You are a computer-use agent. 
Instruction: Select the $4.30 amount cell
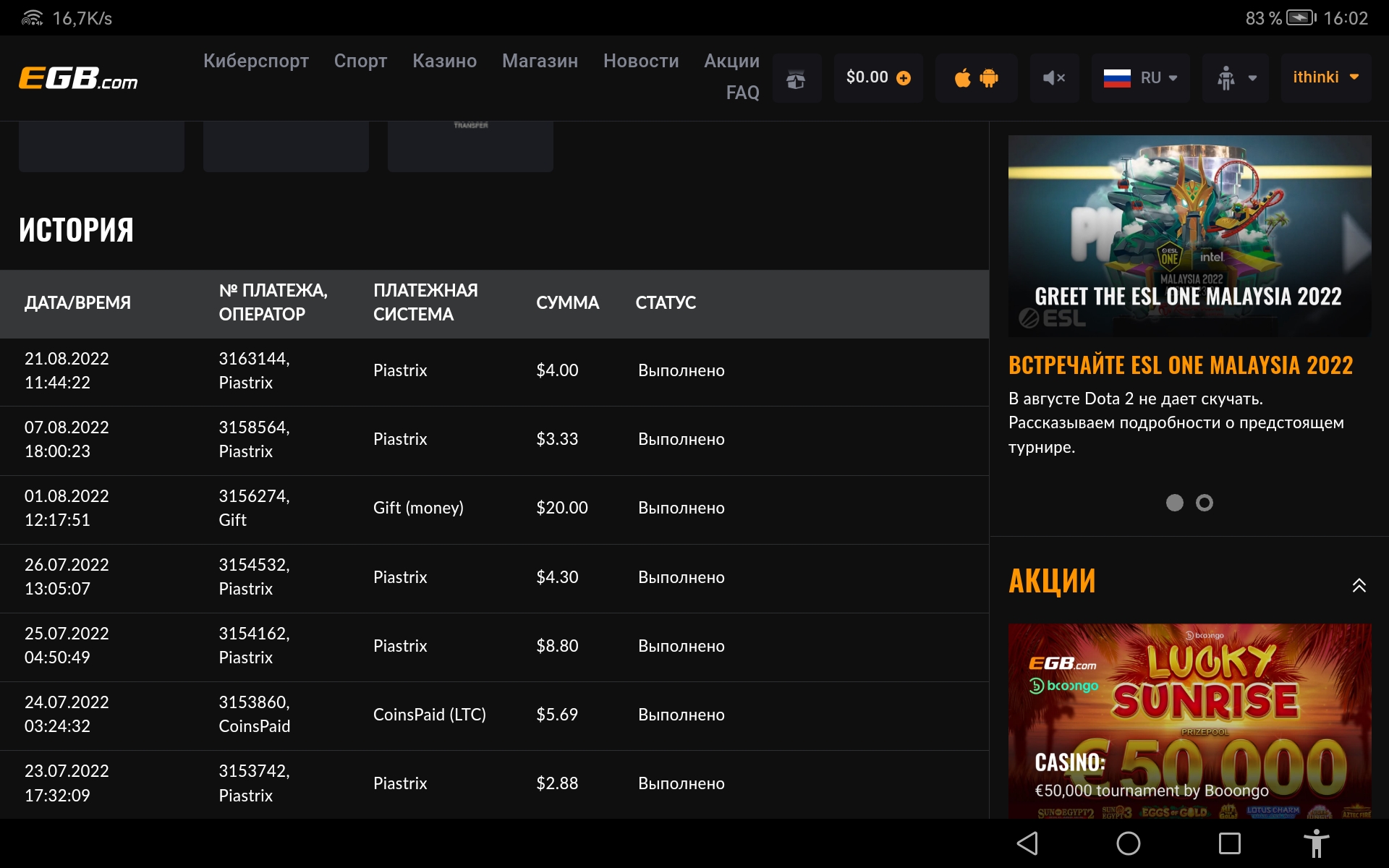point(557,577)
